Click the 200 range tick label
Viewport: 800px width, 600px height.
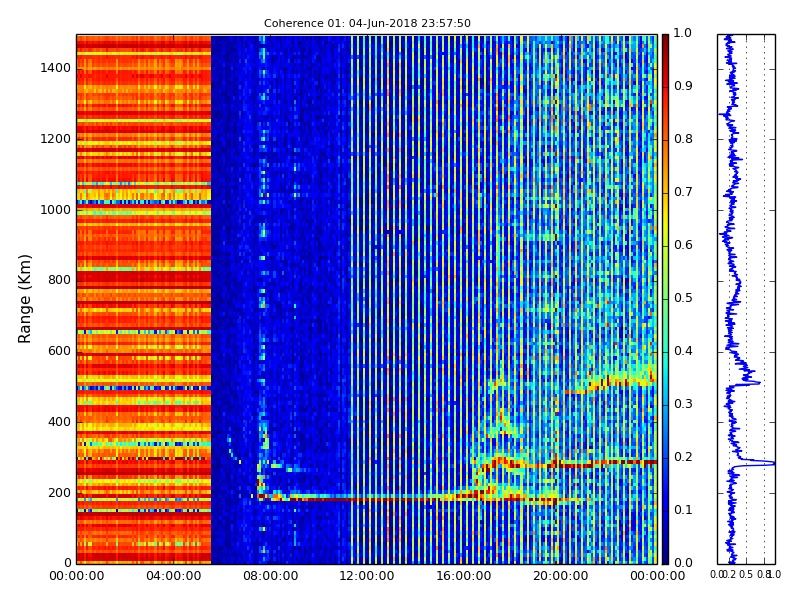[x=59, y=493]
